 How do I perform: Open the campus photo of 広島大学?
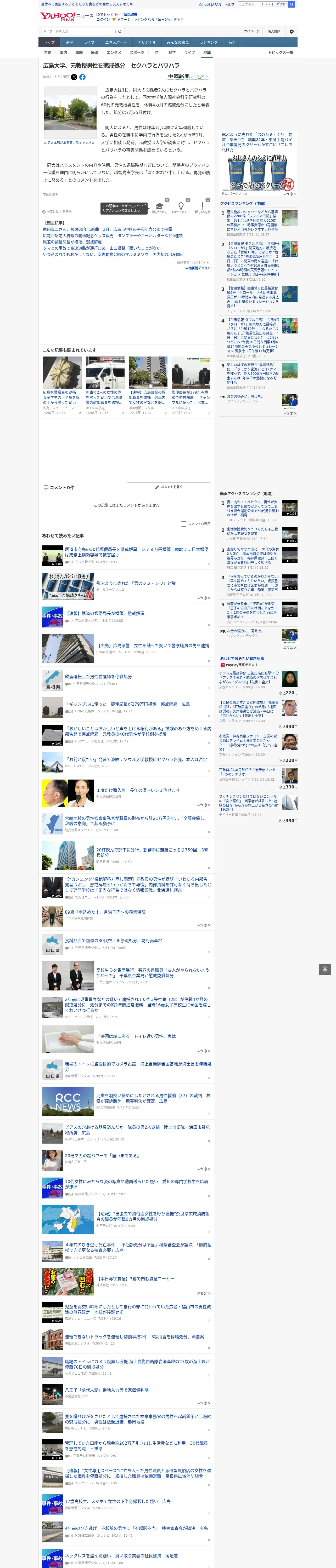coord(70,112)
